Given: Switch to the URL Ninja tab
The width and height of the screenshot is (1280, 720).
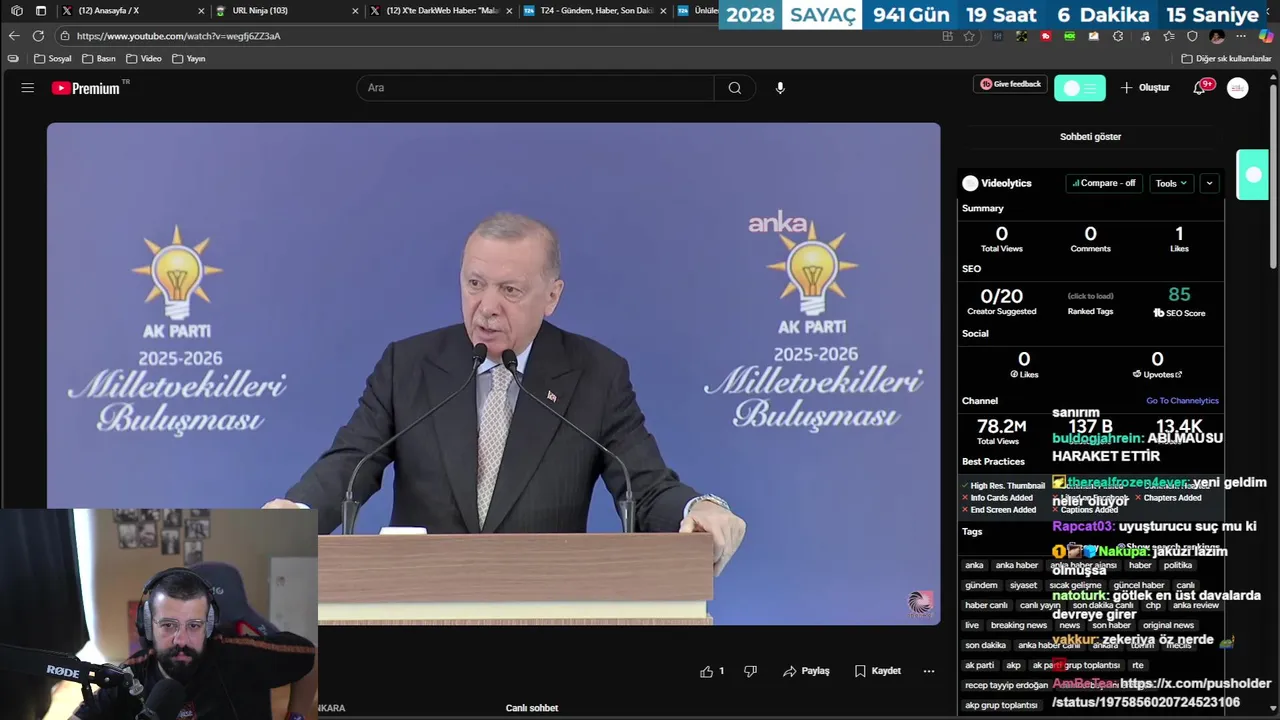Looking at the screenshot, I should tap(285, 11).
